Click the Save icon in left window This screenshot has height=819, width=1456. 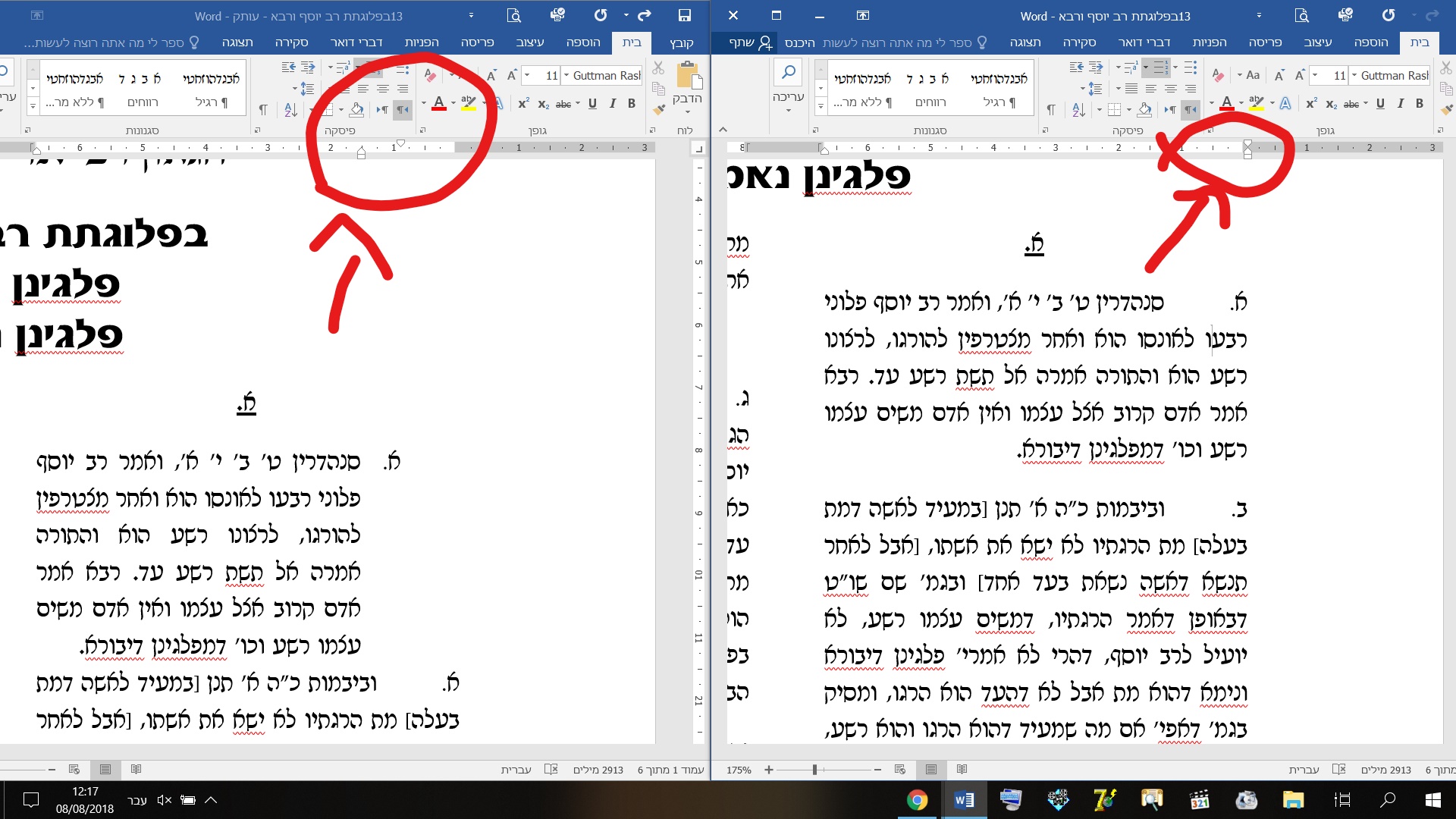pyautogui.click(x=684, y=15)
